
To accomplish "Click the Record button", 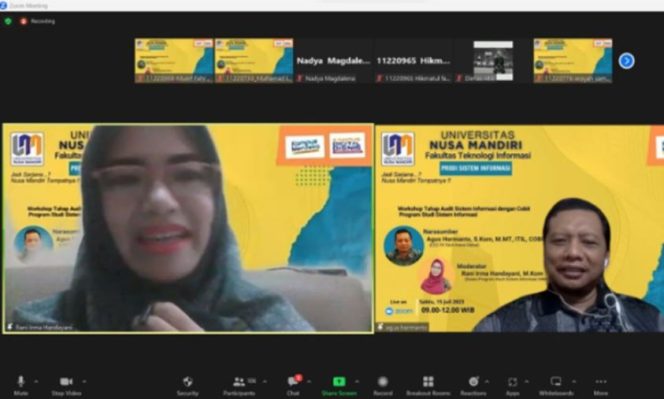I will tap(383, 386).
